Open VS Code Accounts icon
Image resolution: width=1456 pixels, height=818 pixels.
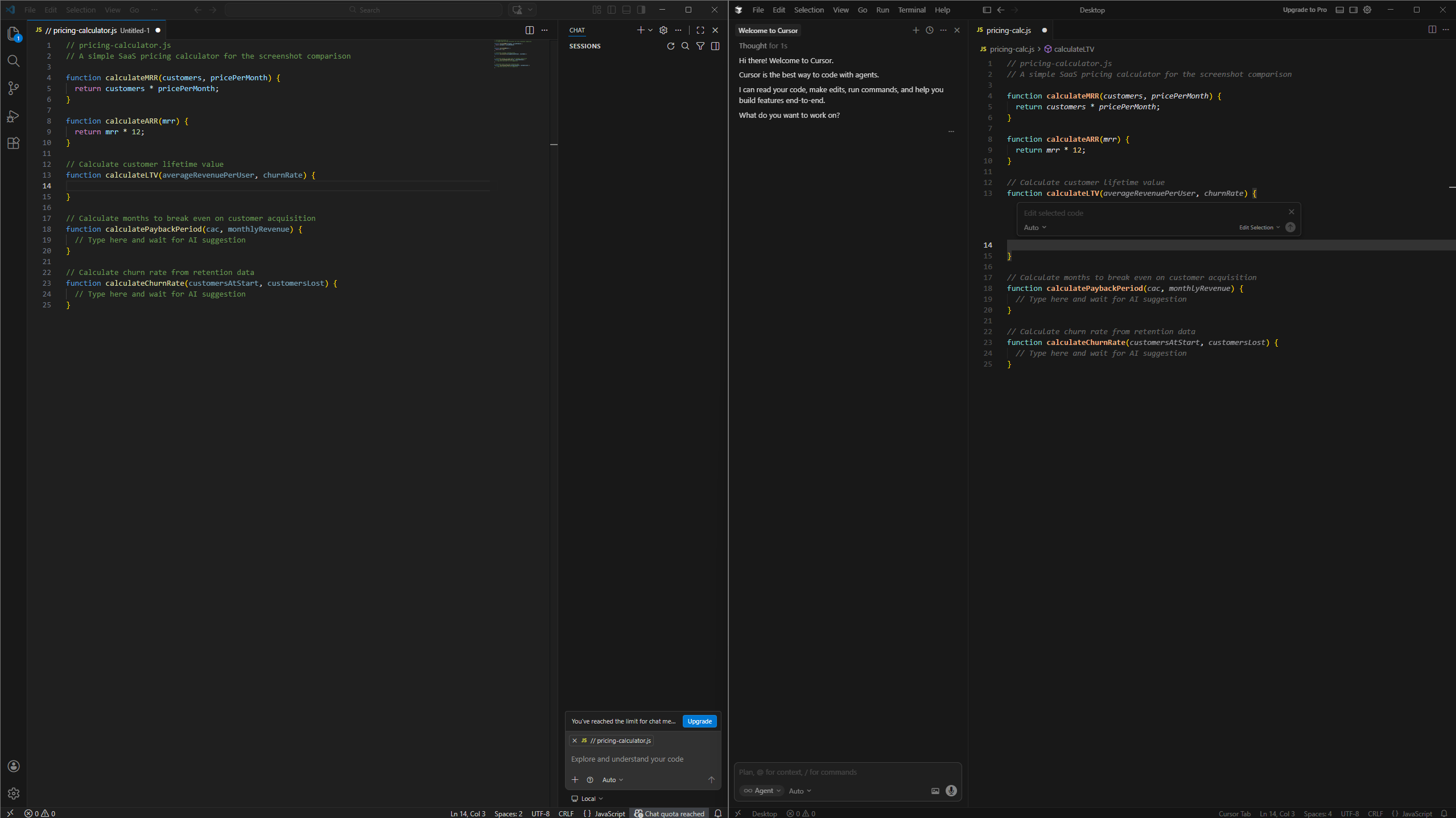[x=14, y=766]
